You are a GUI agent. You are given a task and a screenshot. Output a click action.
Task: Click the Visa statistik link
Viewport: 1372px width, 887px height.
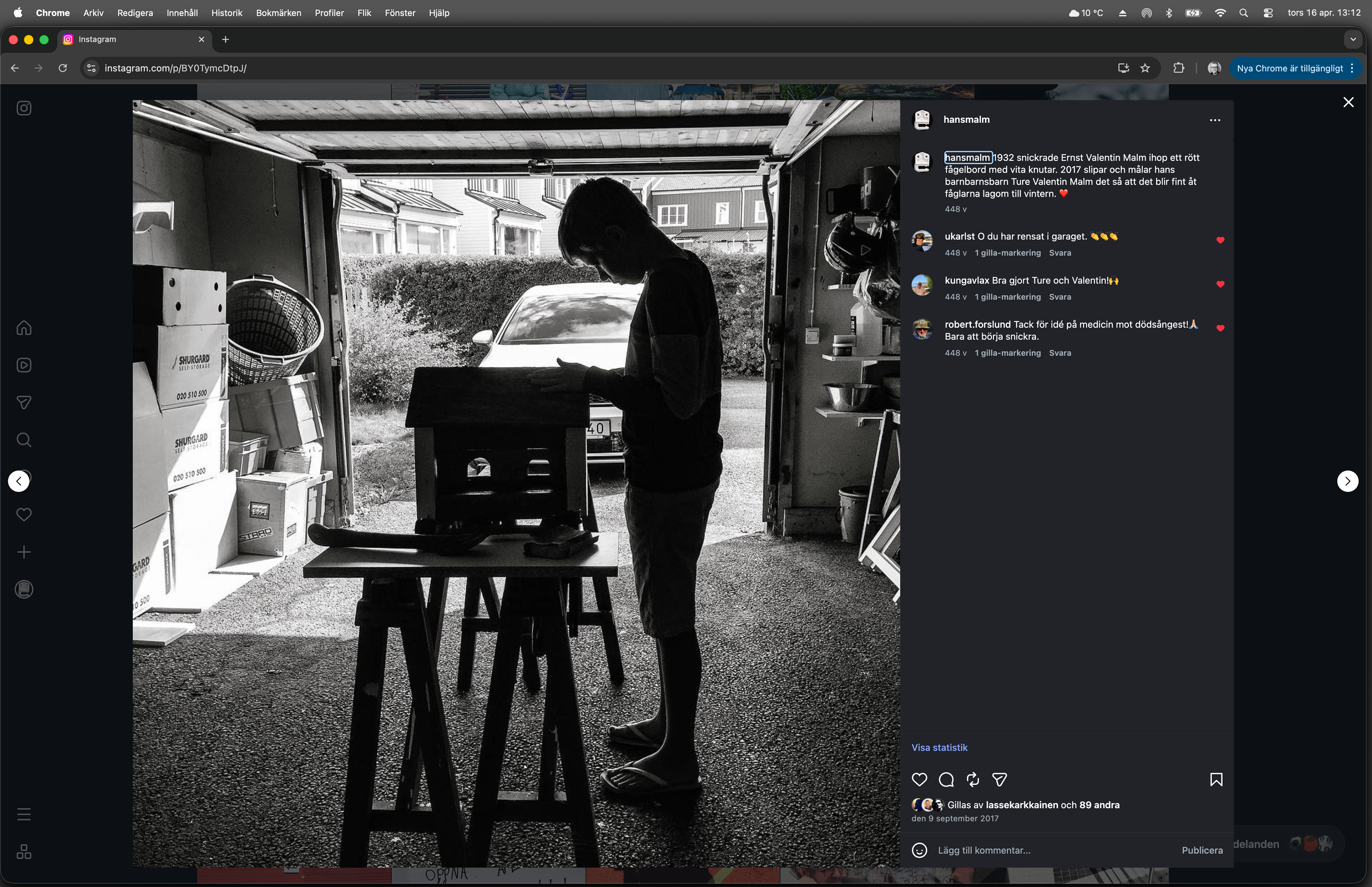939,748
